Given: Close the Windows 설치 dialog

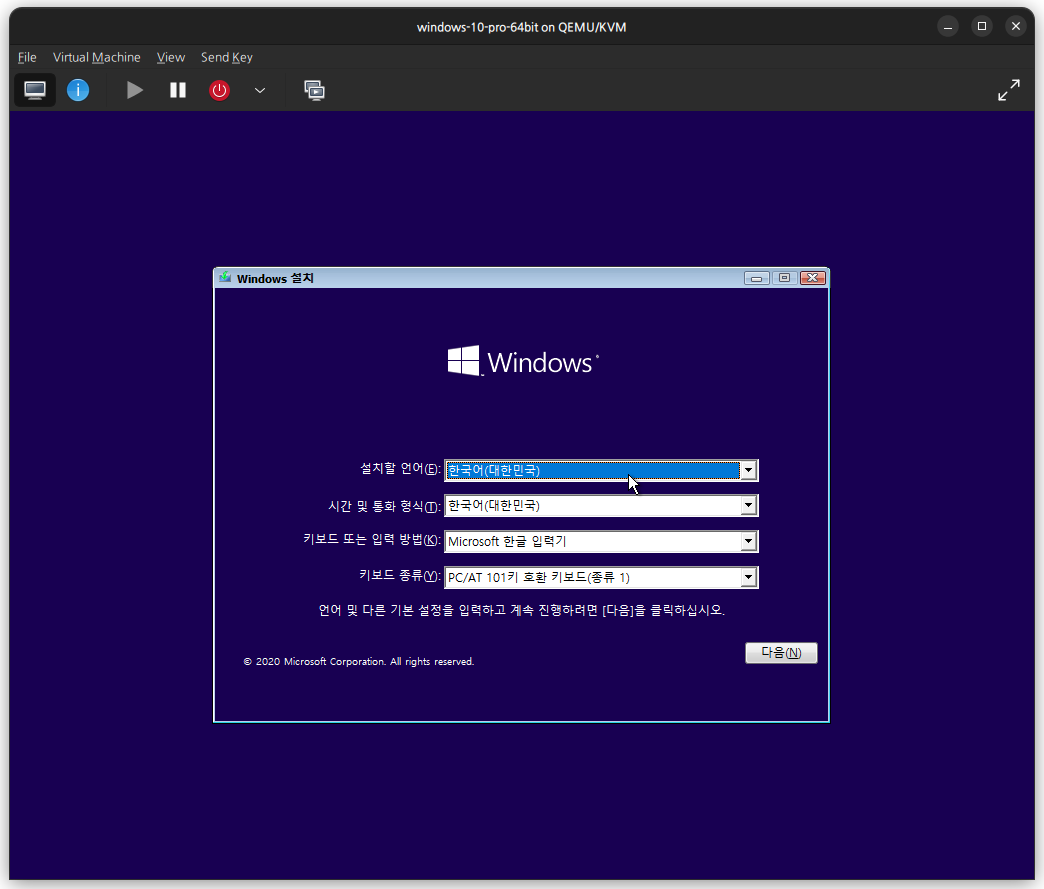Looking at the screenshot, I should 813,278.
